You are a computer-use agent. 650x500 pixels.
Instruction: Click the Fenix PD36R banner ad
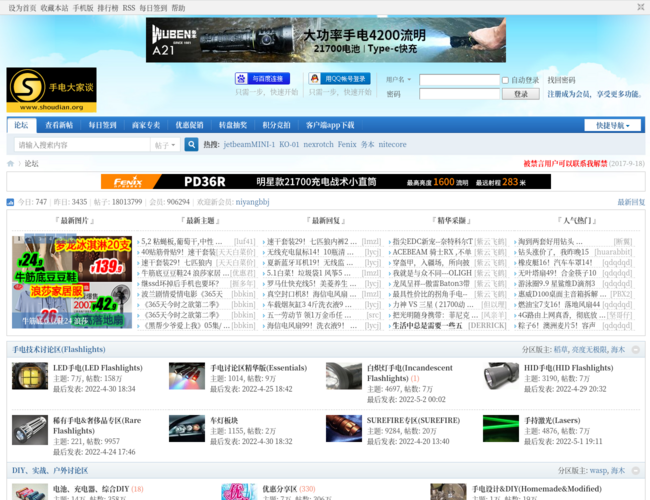tap(326, 182)
